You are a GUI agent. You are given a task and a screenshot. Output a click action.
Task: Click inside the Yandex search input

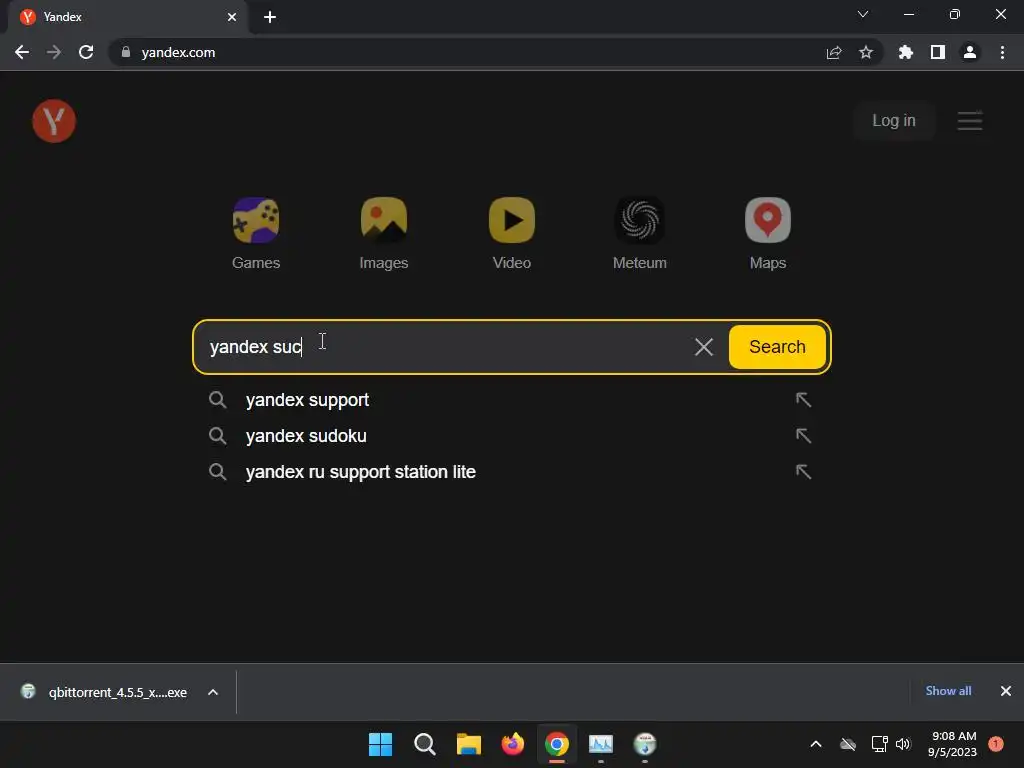[444, 347]
